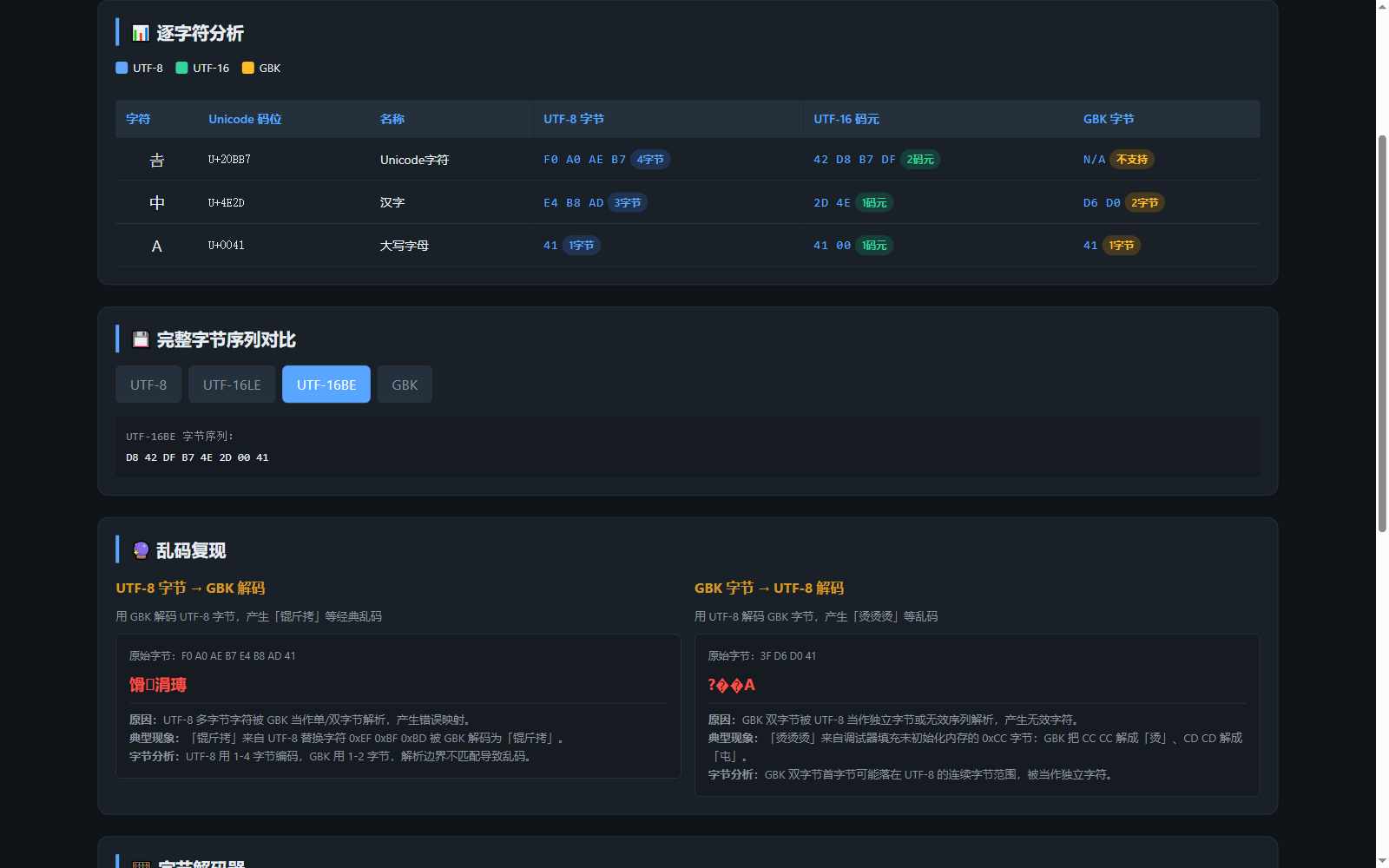Click the green UTF-16 legend swatch
Viewport: 1389px width, 868px height.
click(x=181, y=68)
